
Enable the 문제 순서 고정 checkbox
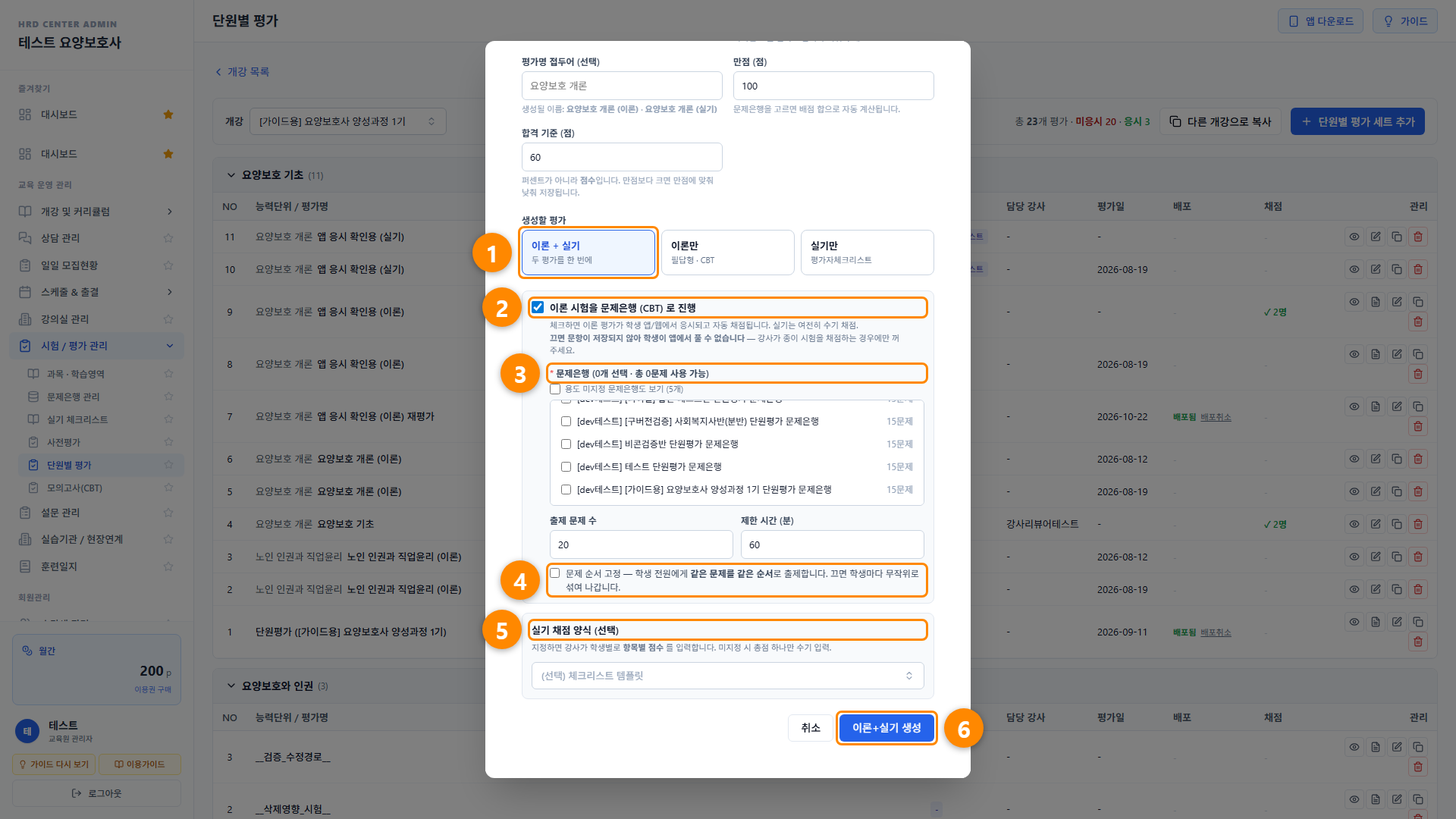(555, 573)
